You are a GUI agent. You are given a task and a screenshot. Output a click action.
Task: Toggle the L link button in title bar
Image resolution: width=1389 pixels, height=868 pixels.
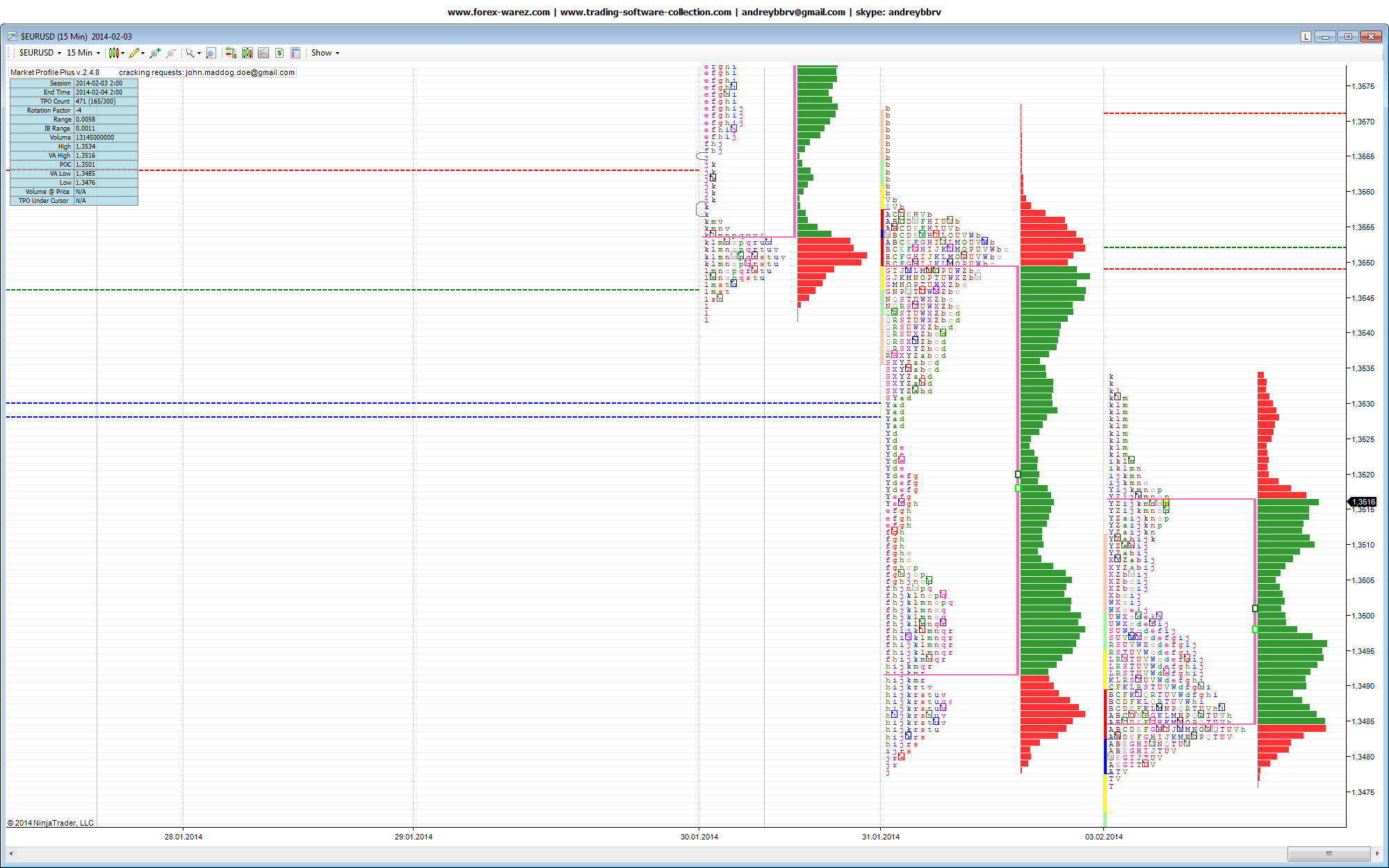[1306, 37]
